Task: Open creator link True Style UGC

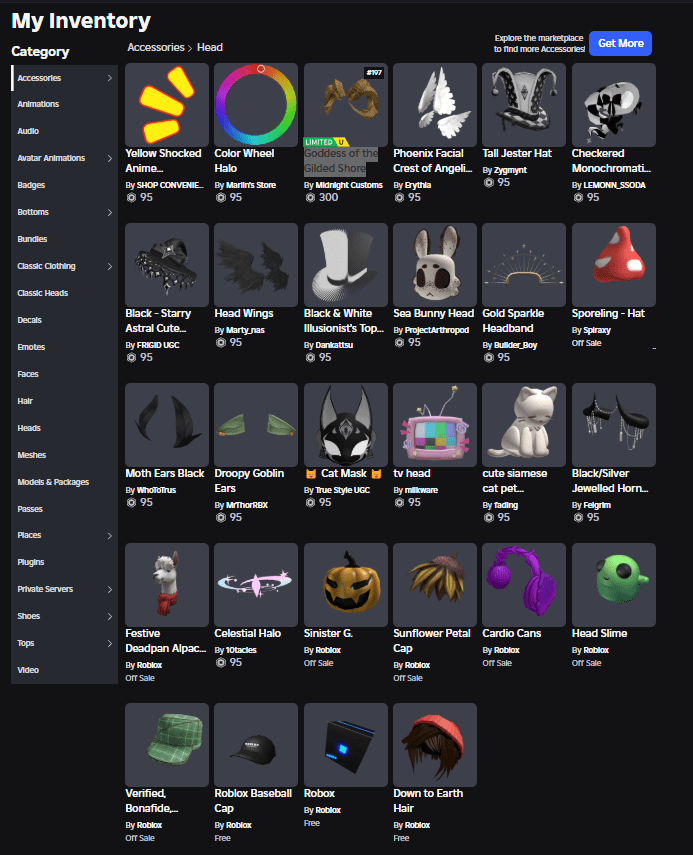Action: (x=342, y=490)
